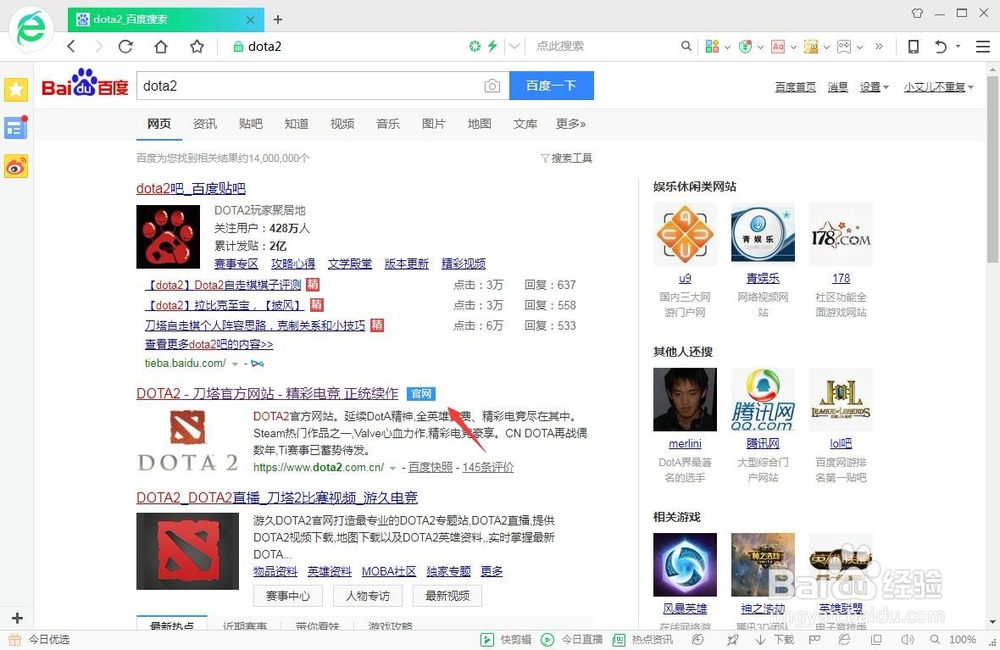
Task: Open 今日优选 in the status bar
Action: point(40,639)
